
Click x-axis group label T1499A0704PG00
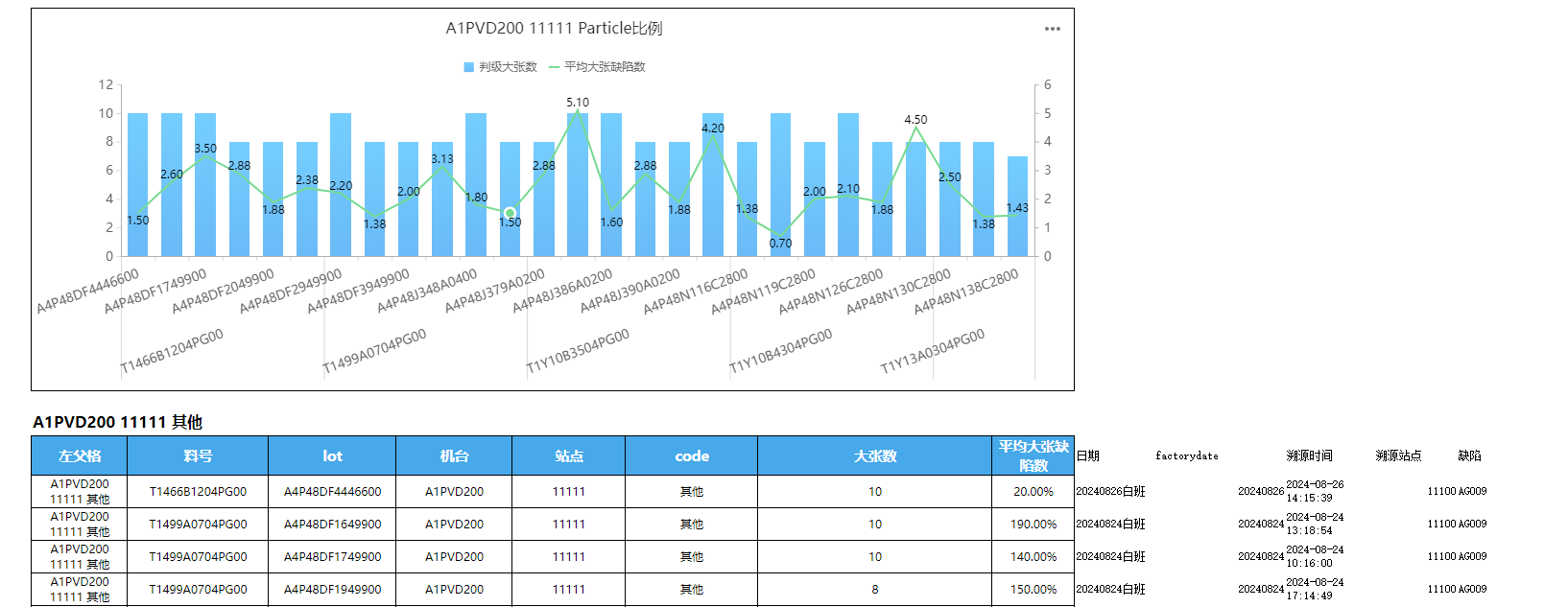point(374,351)
